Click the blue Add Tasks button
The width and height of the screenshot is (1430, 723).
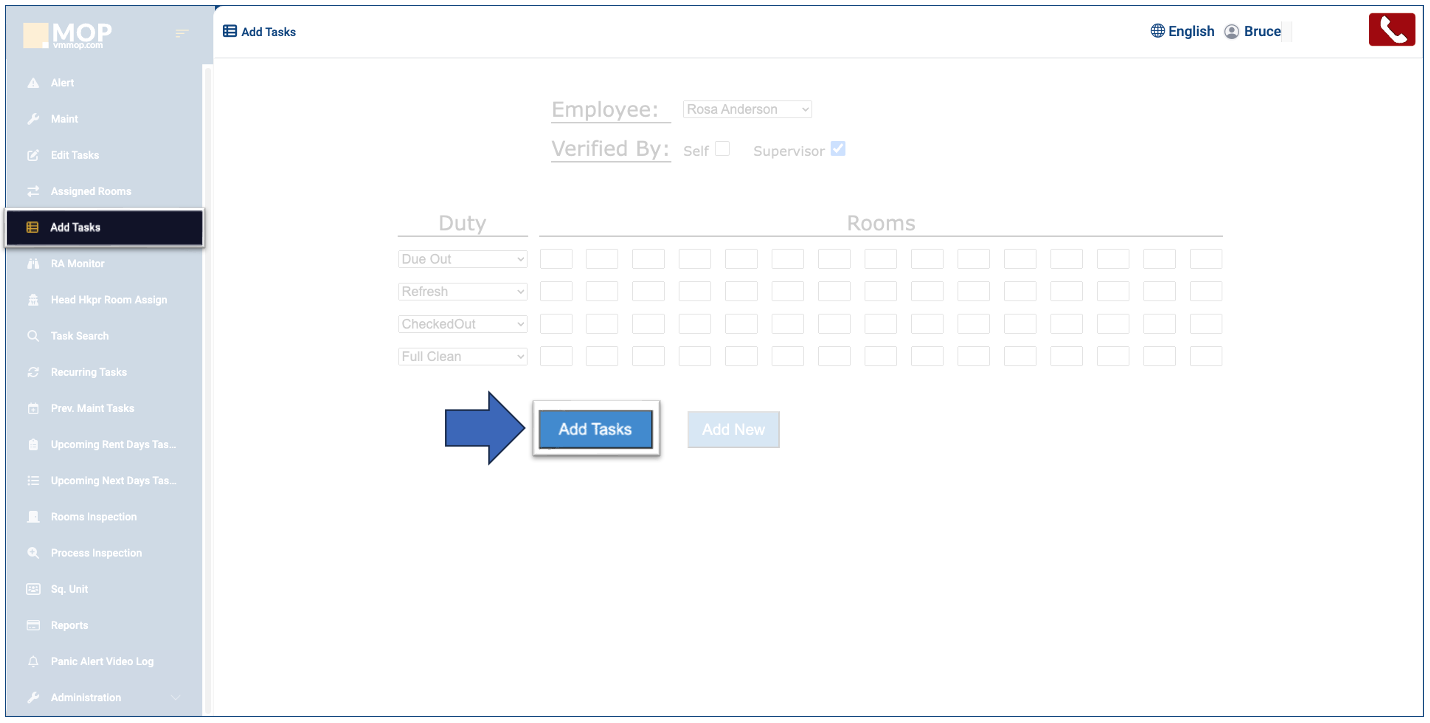click(x=595, y=429)
